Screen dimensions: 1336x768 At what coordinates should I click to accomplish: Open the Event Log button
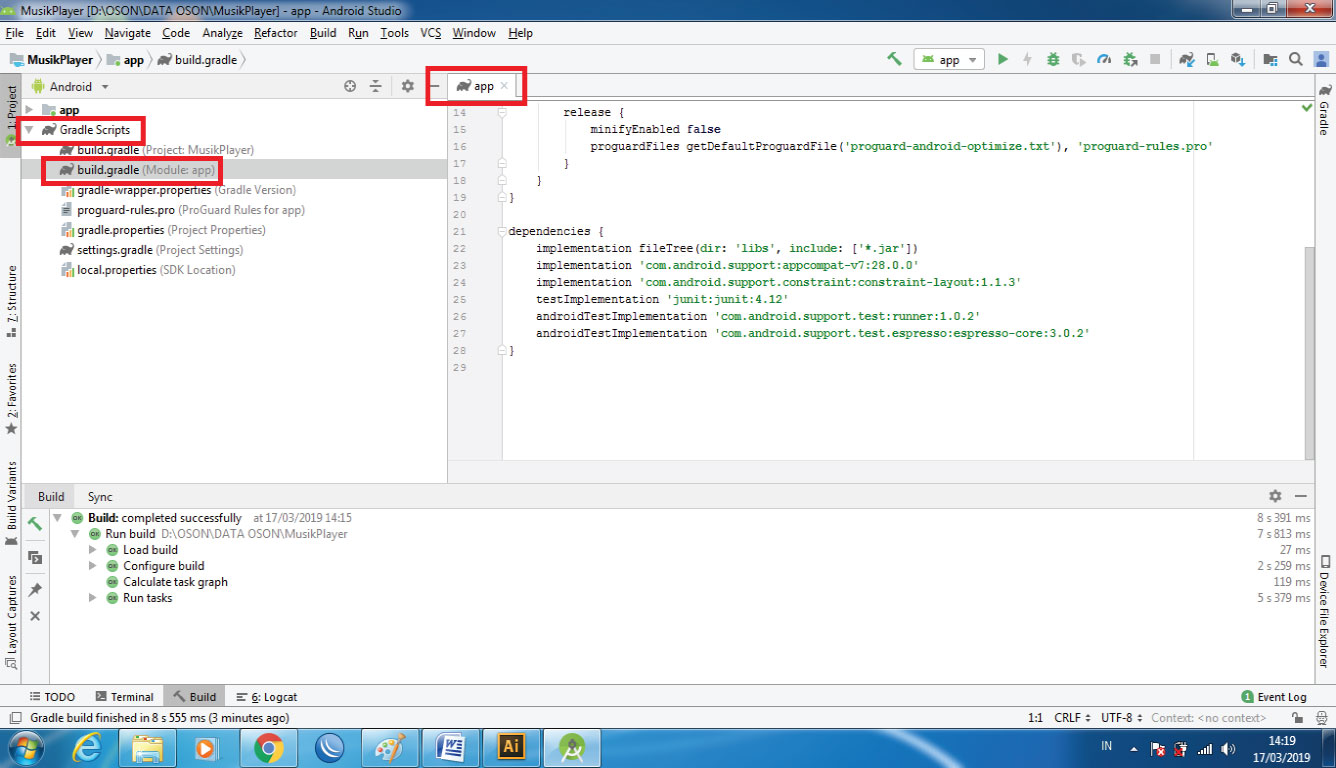(x=1274, y=697)
